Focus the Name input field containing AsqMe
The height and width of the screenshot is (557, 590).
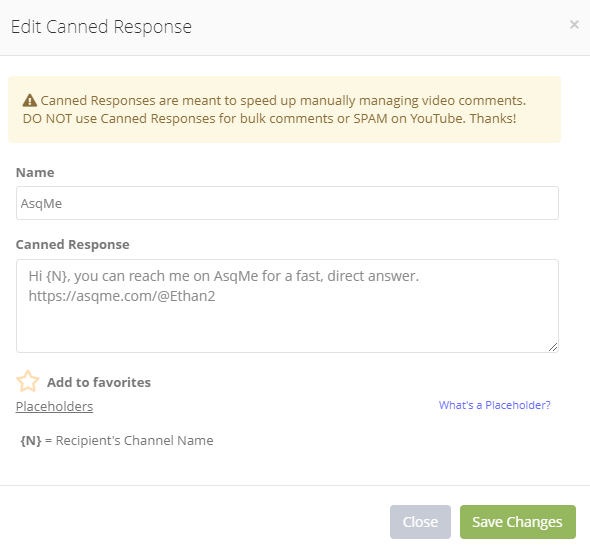pyautogui.click(x=287, y=203)
